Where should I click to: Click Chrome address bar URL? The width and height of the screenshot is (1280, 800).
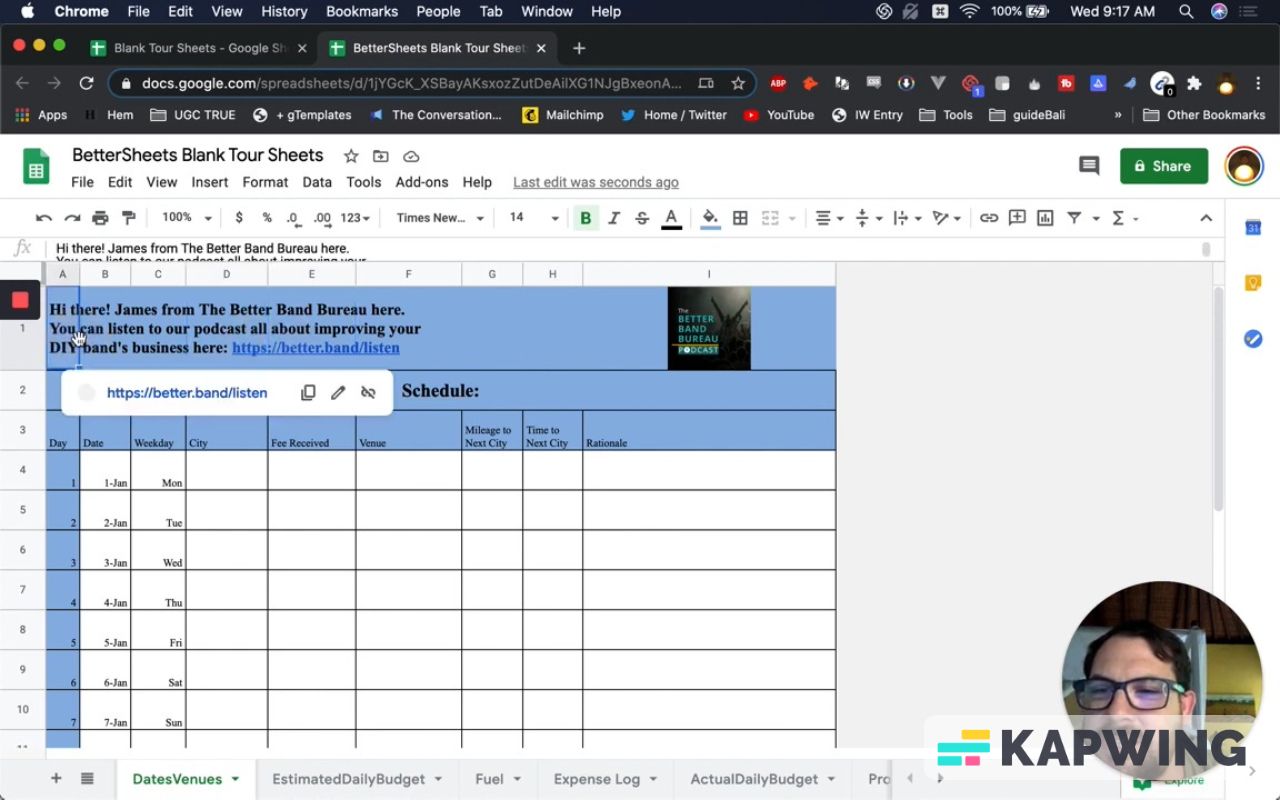pos(411,84)
